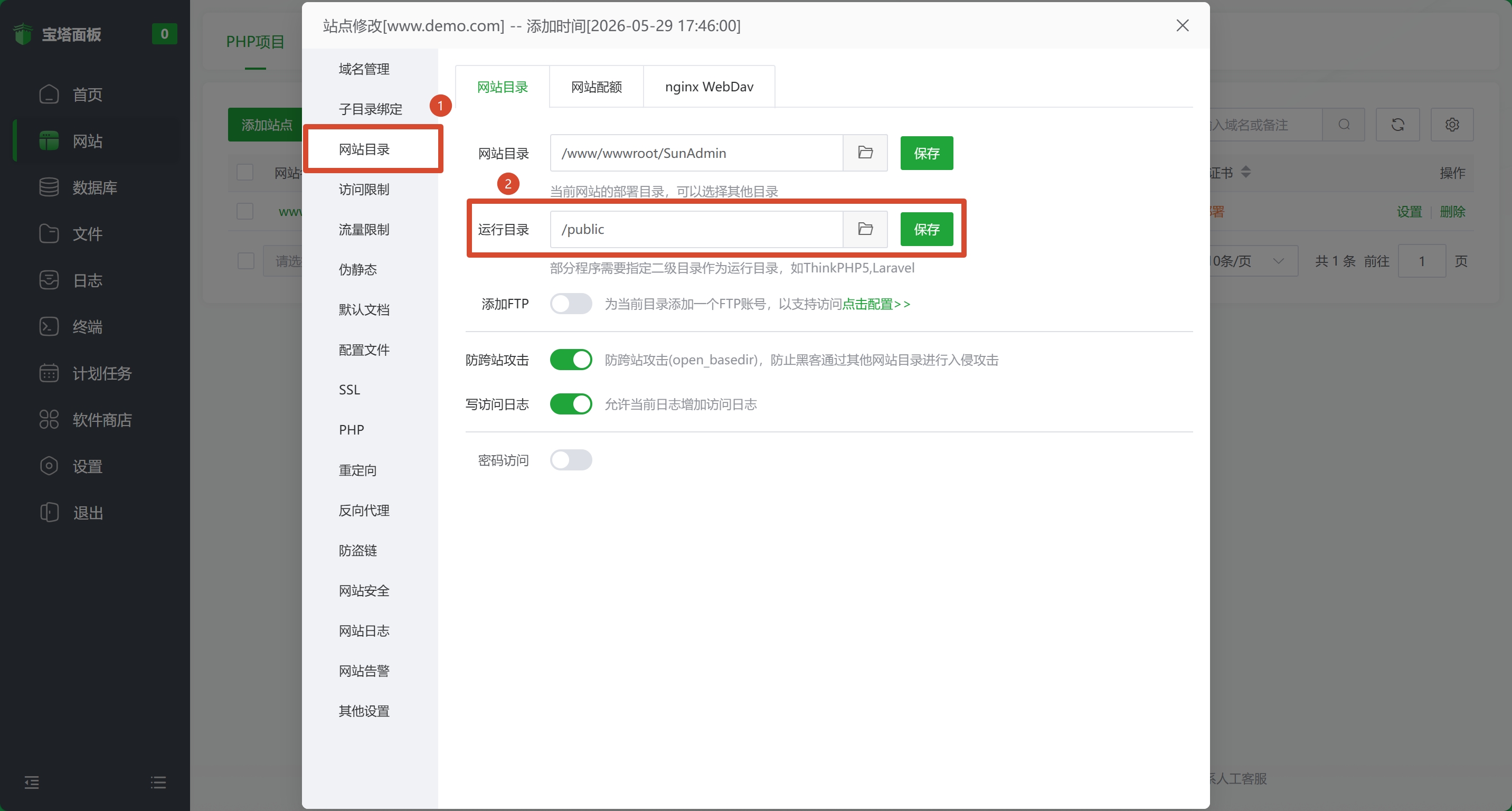
Task: Open 子目录绑定 in the dialog menu
Action: pos(371,109)
